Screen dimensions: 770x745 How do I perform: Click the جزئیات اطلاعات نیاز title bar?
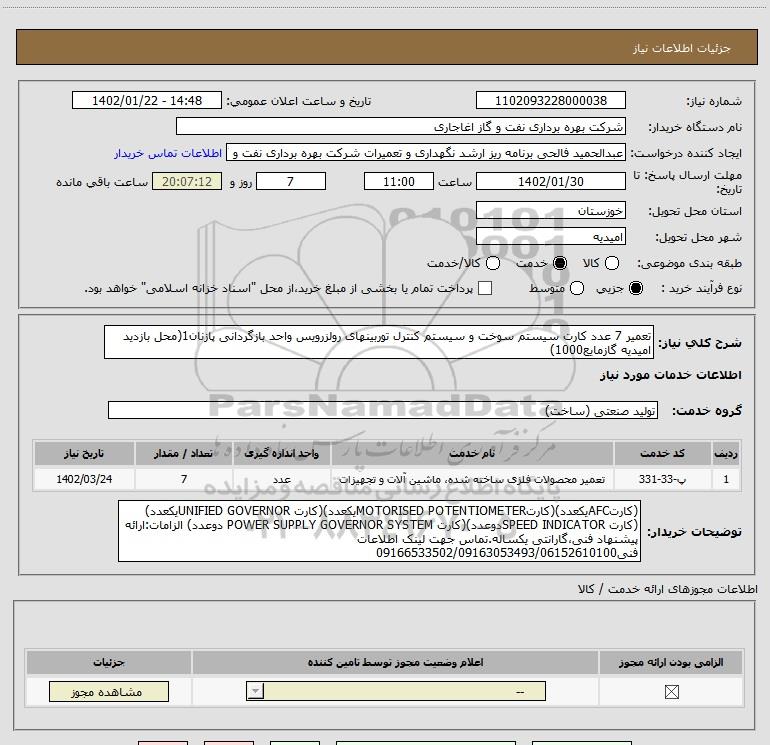pyautogui.click(x=386, y=47)
